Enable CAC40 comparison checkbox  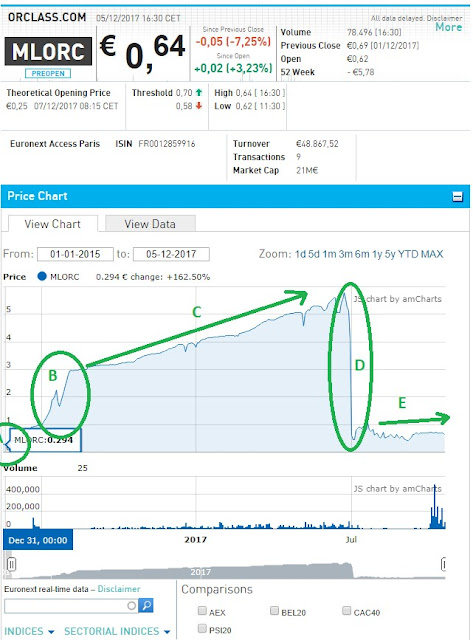click(x=346, y=611)
